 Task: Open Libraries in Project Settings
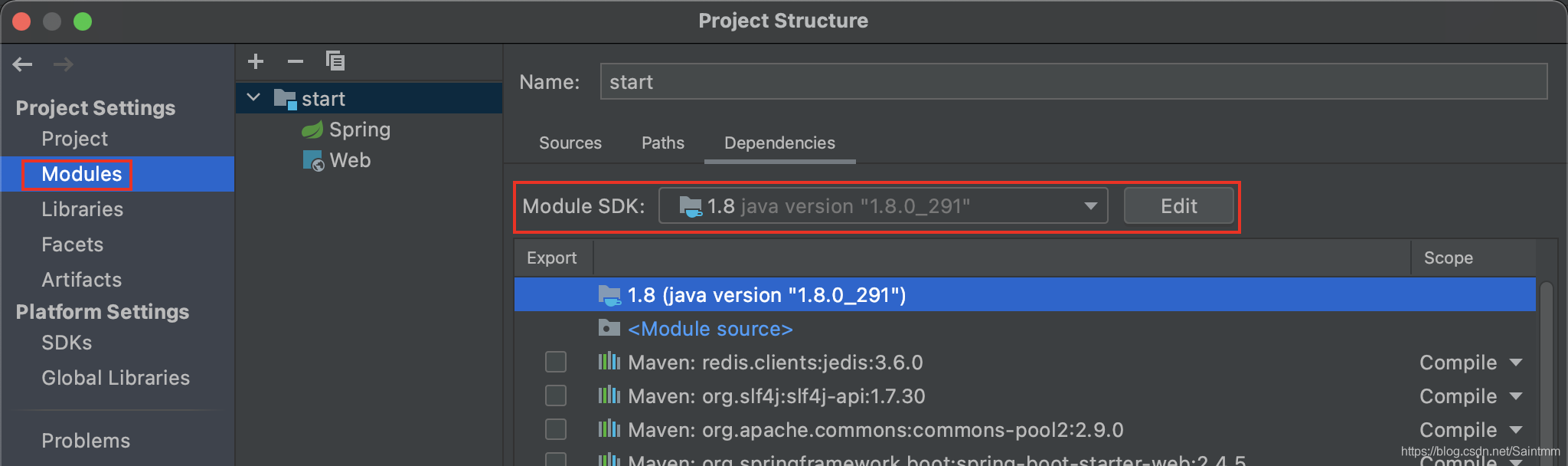(82, 209)
